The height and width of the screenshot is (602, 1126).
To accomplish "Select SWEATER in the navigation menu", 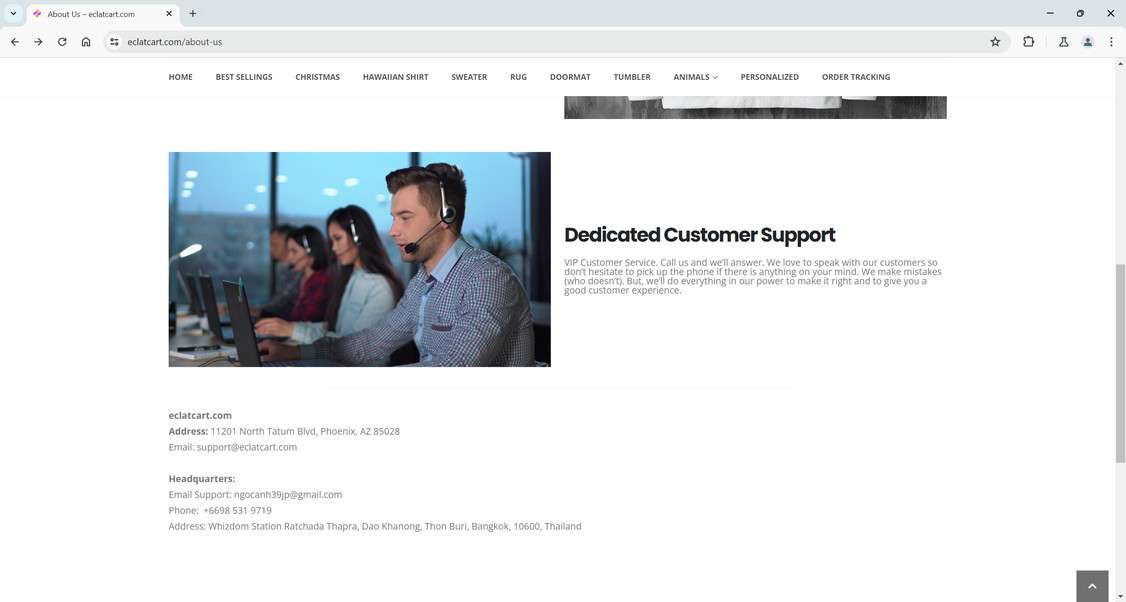I will (x=469, y=77).
